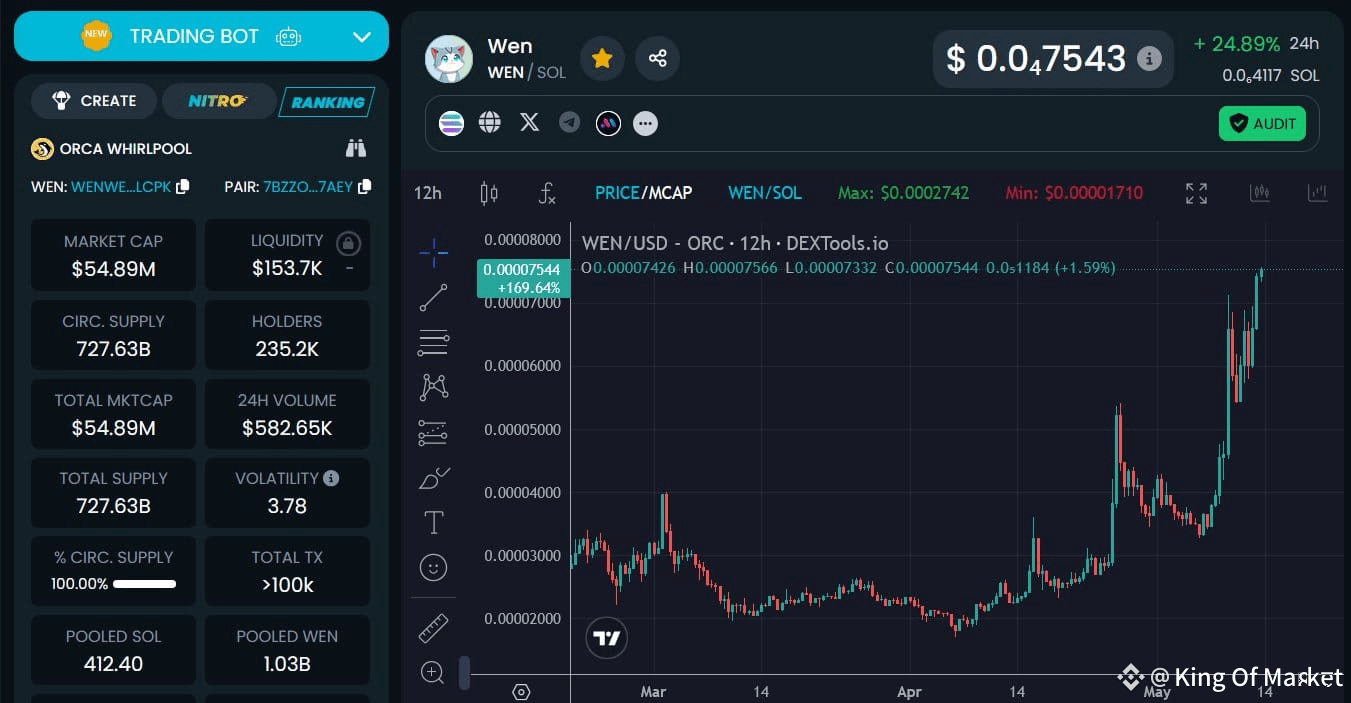Open the purple M logo social link
Viewport: 1351px width, 703px height.
point(608,123)
